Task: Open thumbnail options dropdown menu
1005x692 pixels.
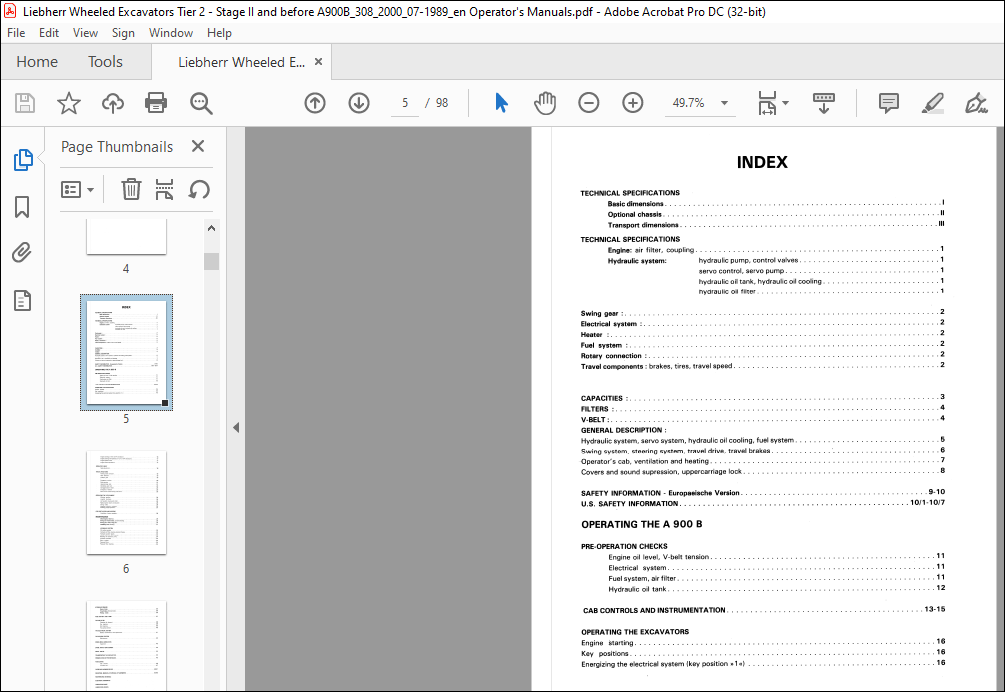Action: point(78,190)
